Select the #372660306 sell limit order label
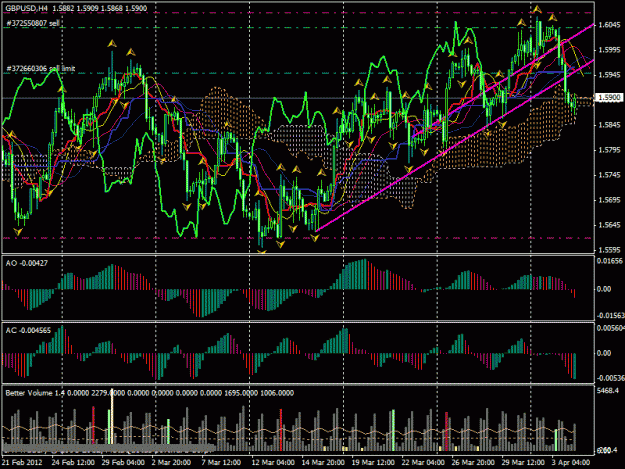Screen dimensions: 625x469 (41, 69)
